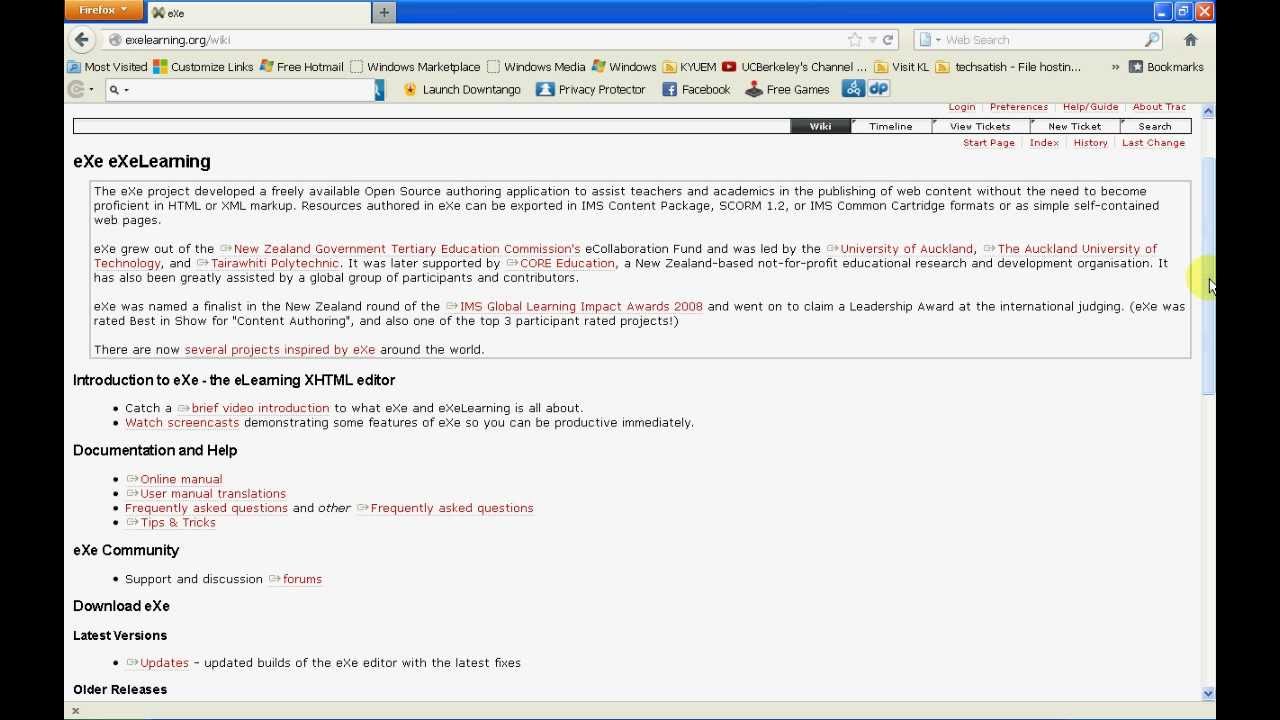Reload the page with the refresh icon
This screenshot has height=720, width=1280.
887,40
